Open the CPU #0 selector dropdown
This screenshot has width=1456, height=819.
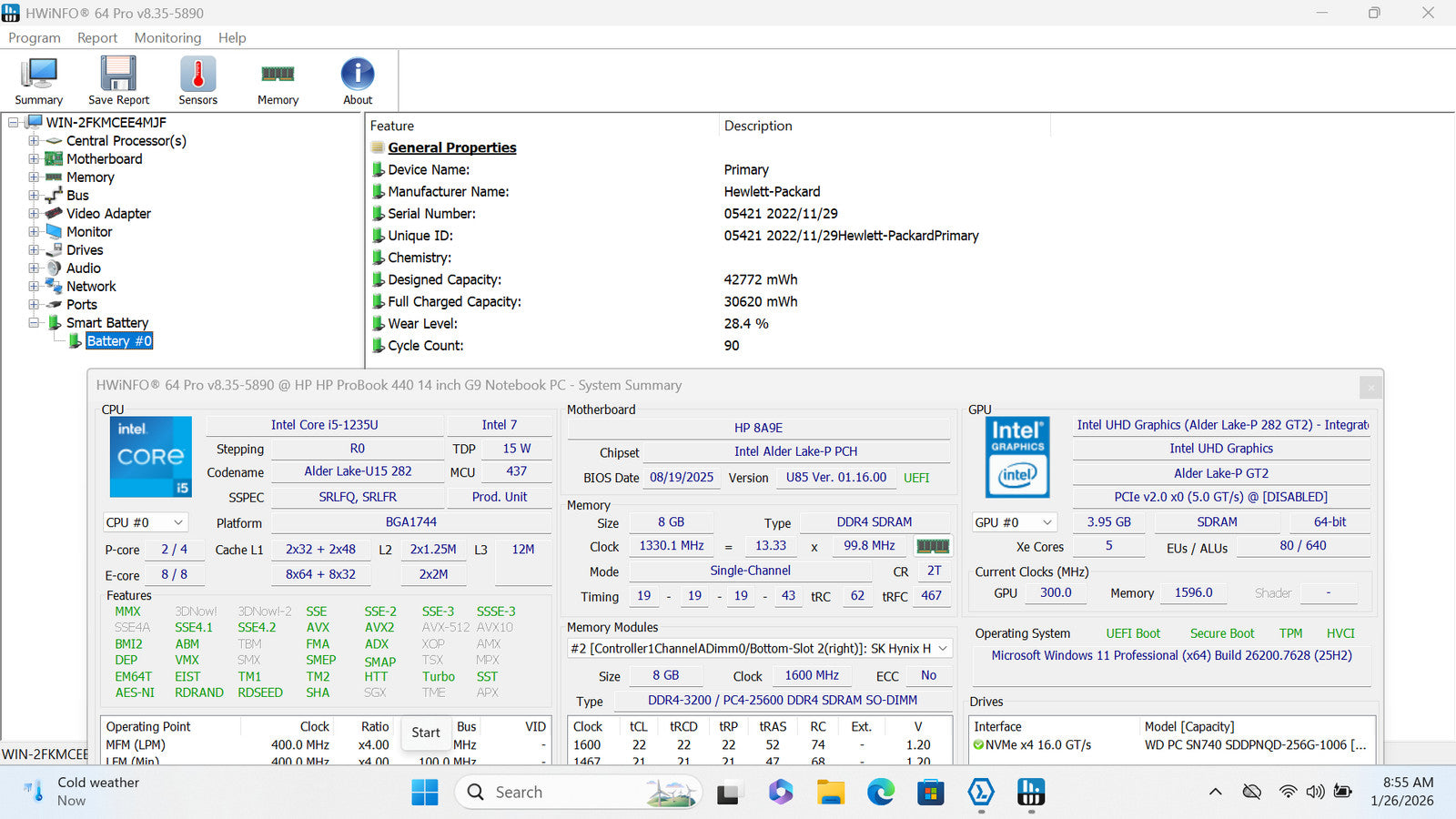coord(146,522)
